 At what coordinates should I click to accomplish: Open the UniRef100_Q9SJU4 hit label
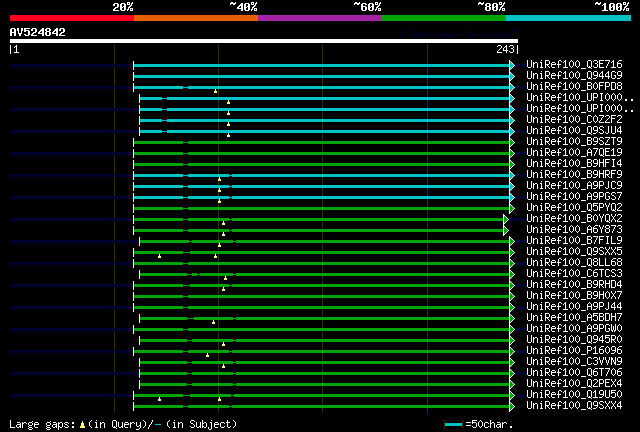[574, 130]
